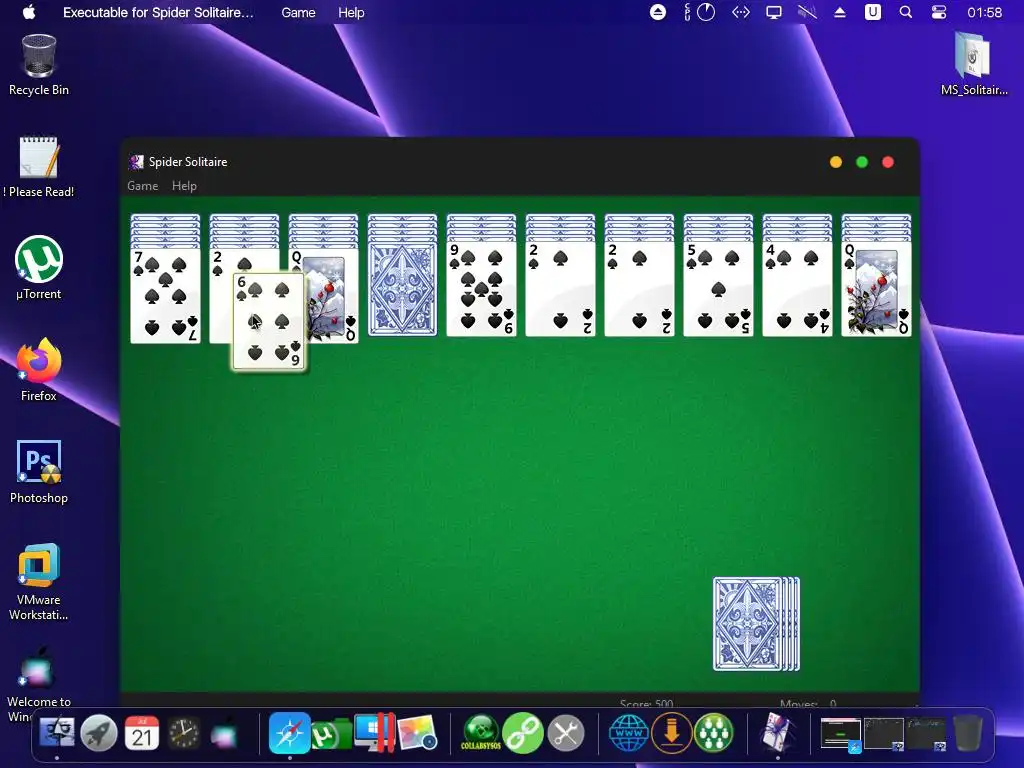Open Launchpad rocket icon in the dock
The image size is (1024, 768).
click(x=99, y=734)
